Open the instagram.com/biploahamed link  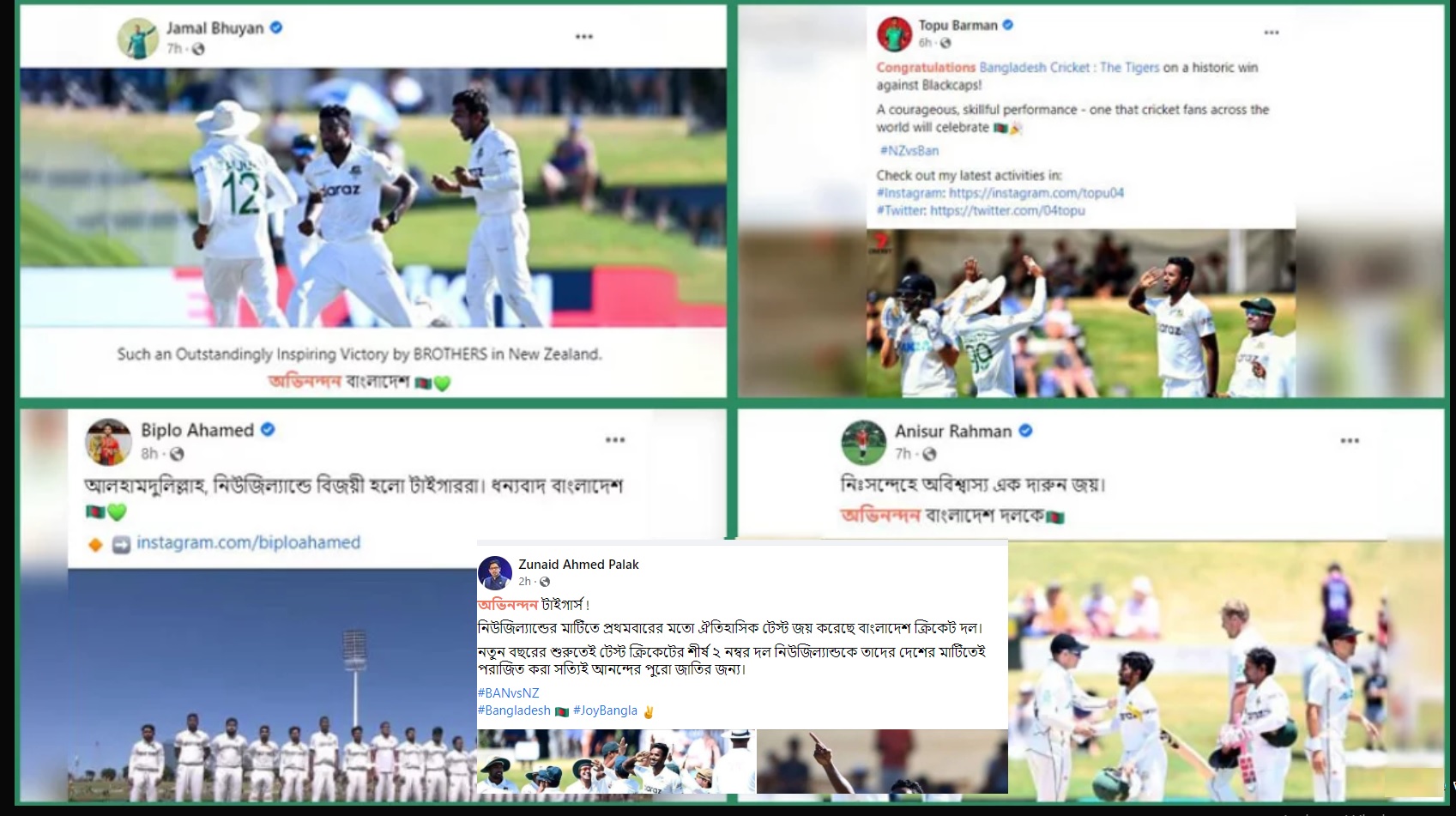(x=249, y=542)
